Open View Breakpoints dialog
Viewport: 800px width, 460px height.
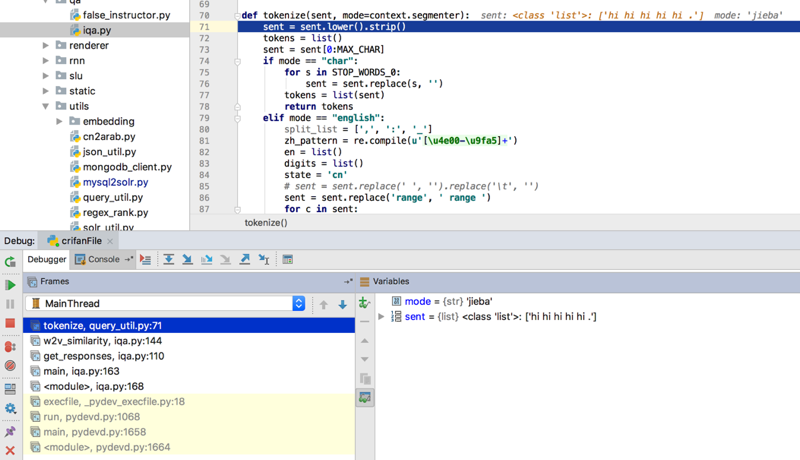click(10, 347)
